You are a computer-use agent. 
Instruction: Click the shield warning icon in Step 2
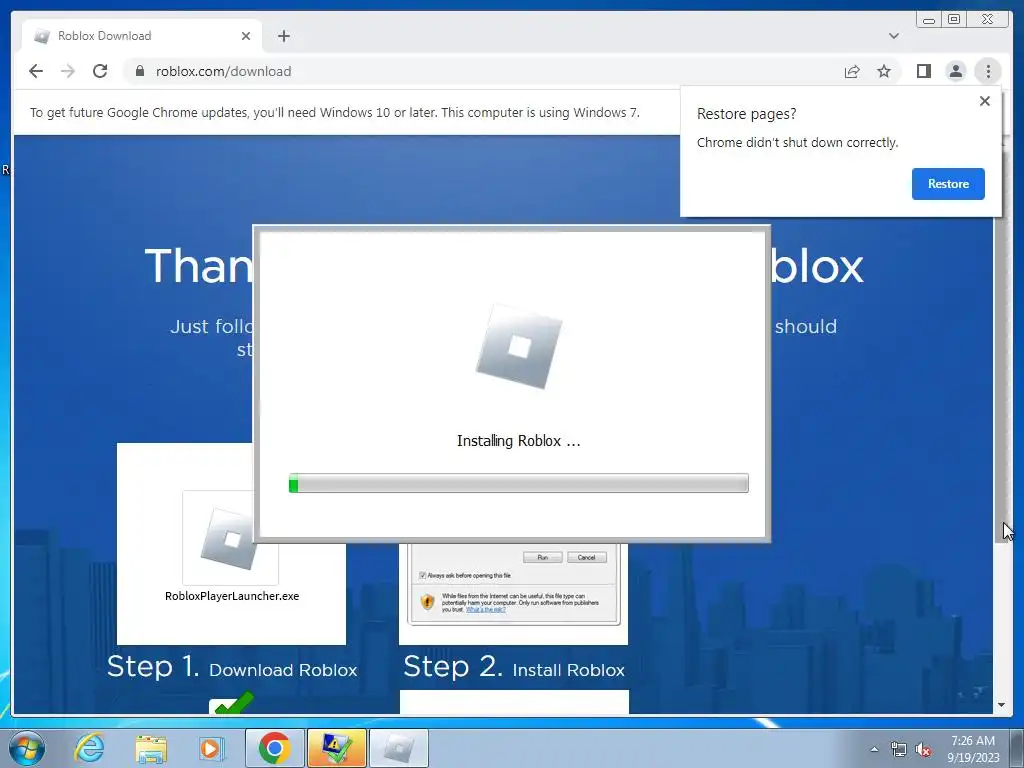[427, 601]
